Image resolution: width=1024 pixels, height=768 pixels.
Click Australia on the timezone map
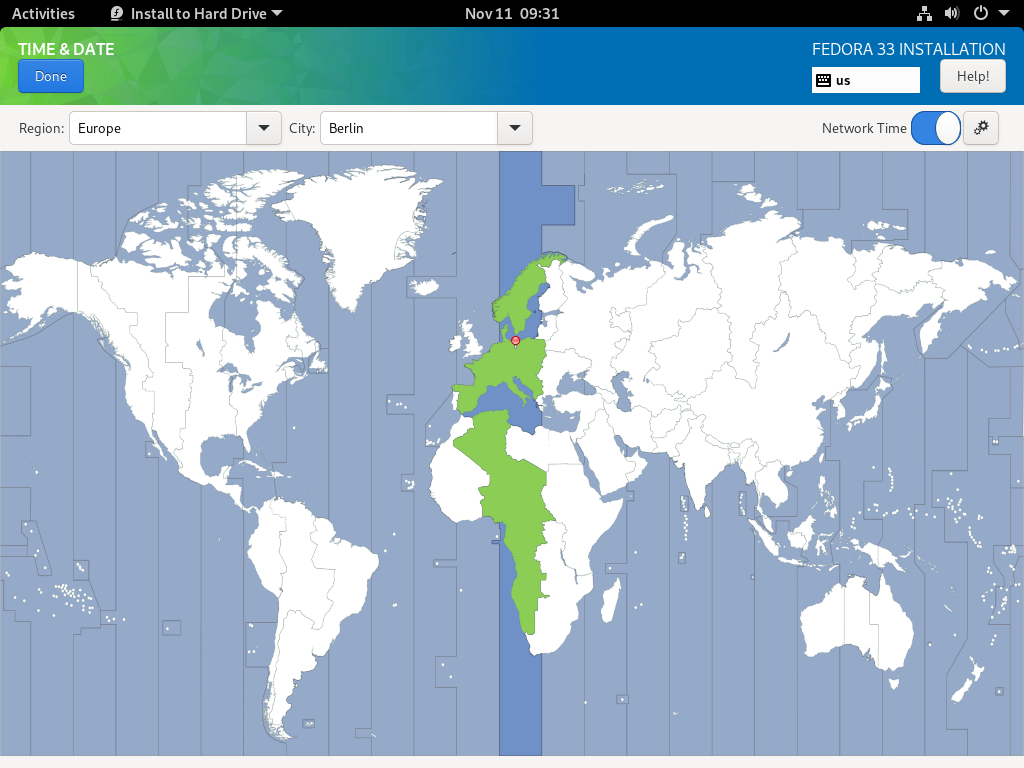859,624
